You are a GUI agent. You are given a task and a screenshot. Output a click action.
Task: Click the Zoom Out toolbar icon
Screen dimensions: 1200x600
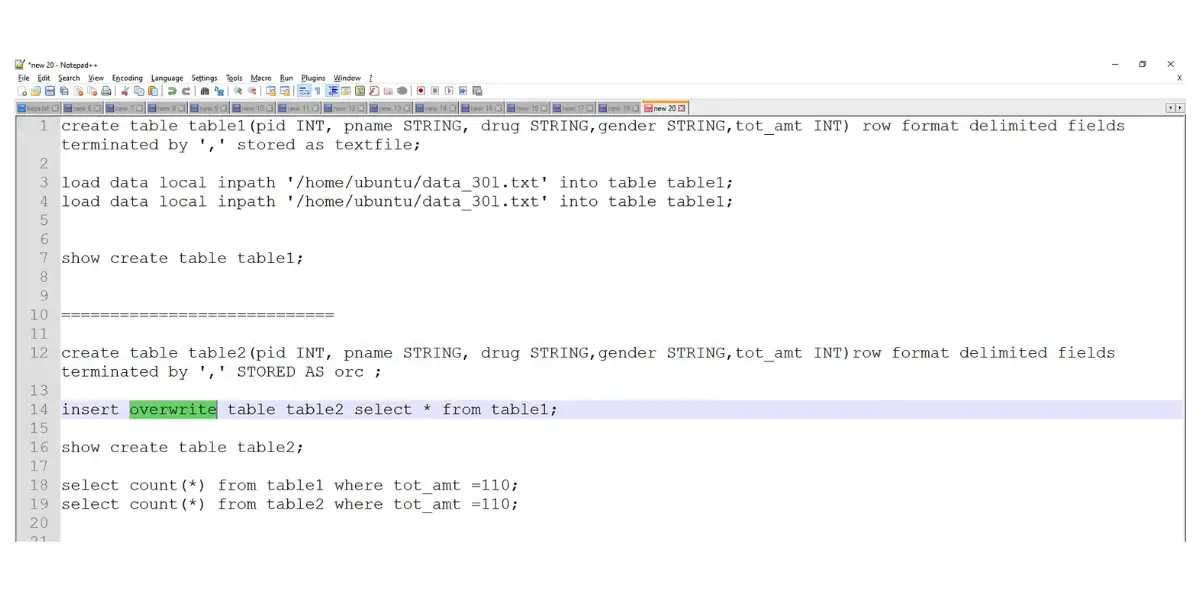(252, 90)
